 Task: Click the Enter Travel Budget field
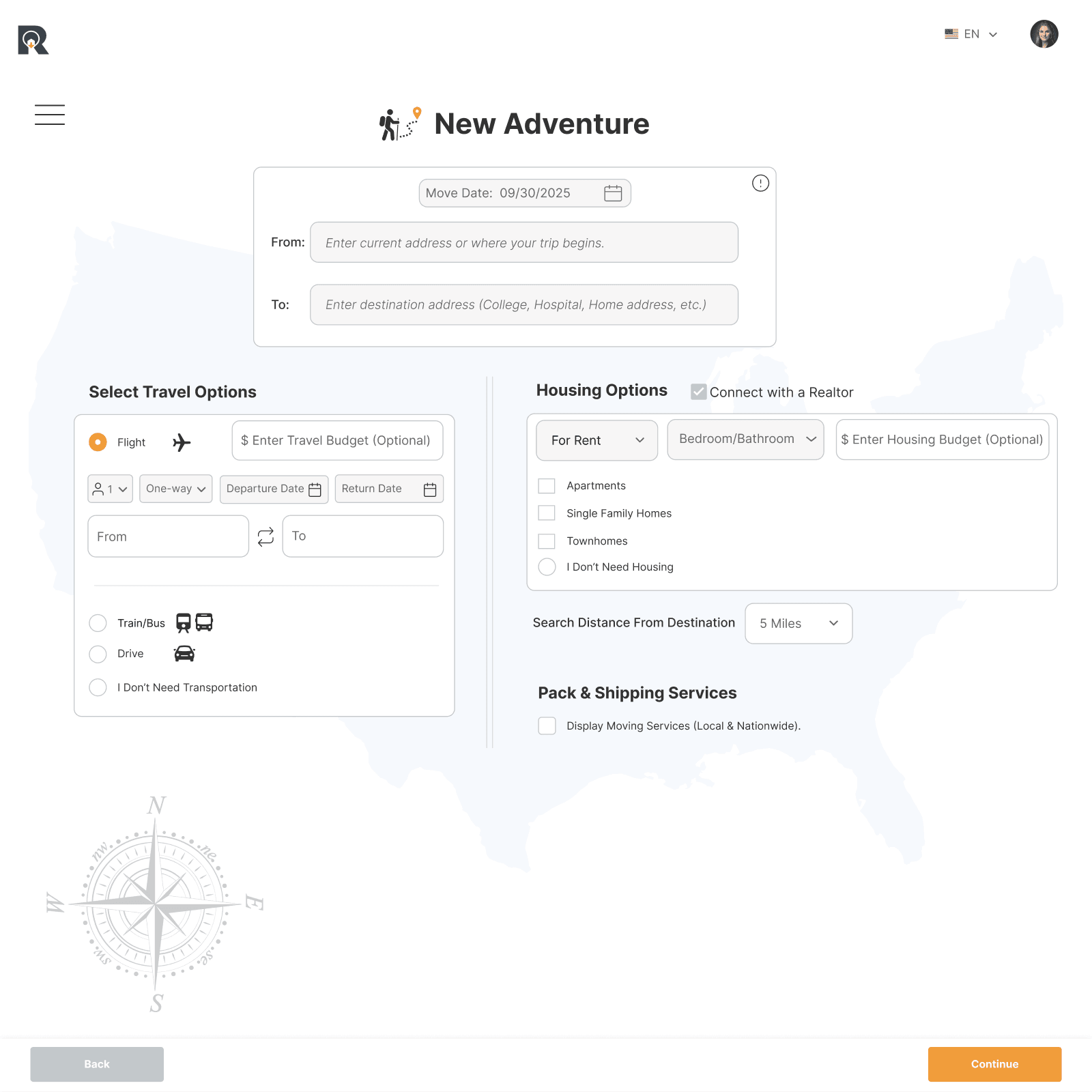[x=337, y=440]
